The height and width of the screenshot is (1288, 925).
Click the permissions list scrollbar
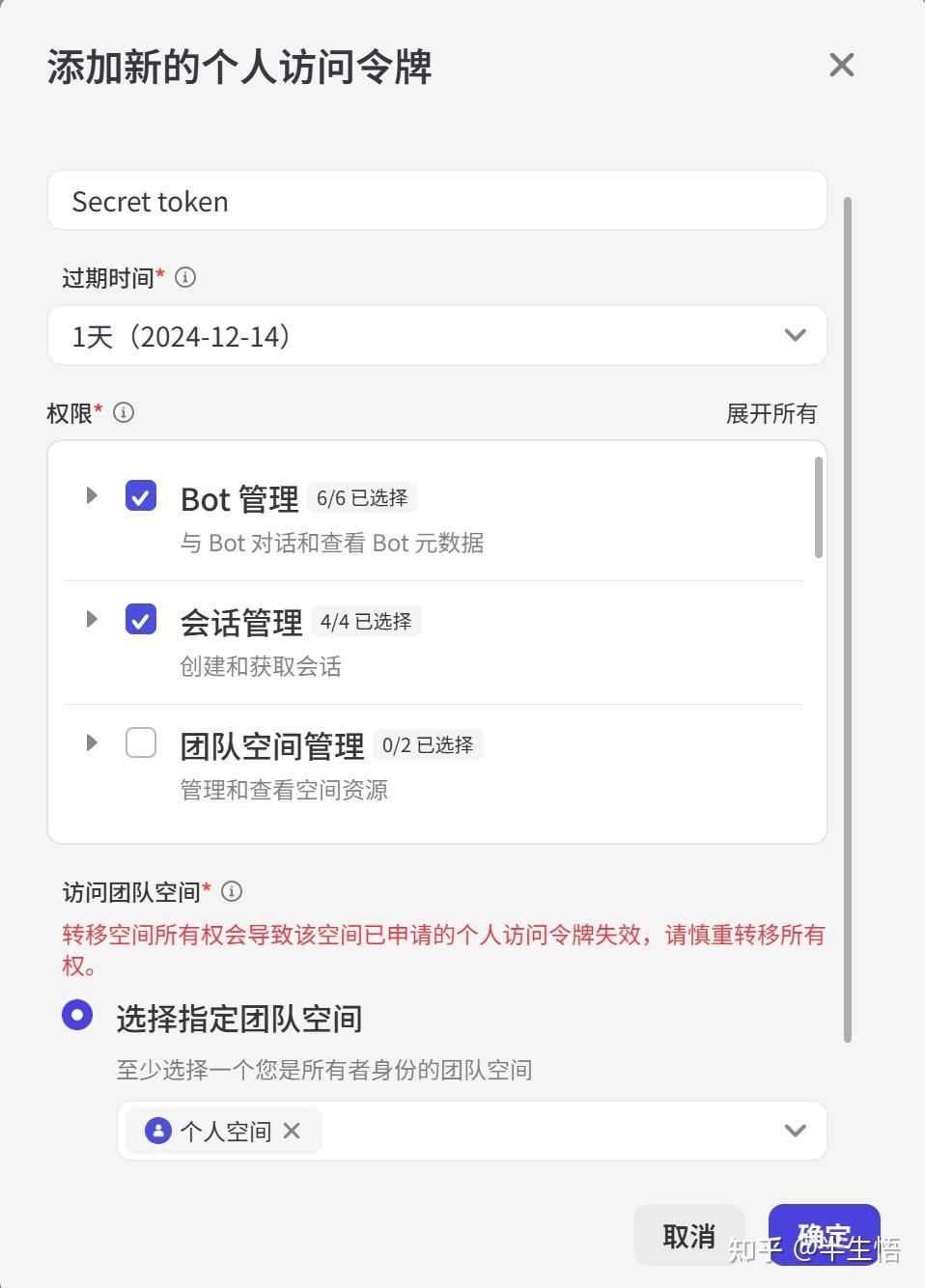tap(819, 508)
